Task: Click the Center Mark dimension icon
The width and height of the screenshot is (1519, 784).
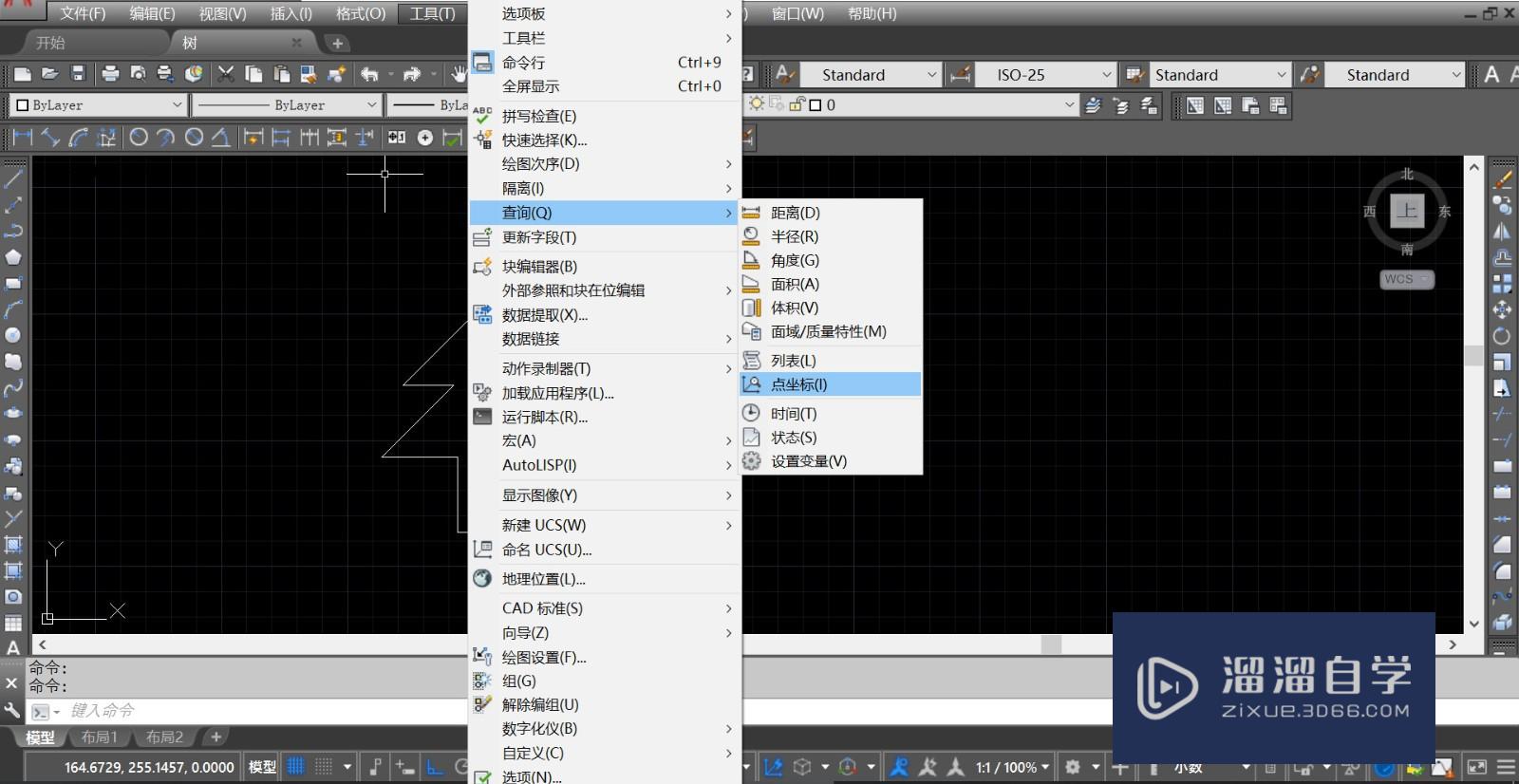Action: pyautogui.click(x=425, y=138)
